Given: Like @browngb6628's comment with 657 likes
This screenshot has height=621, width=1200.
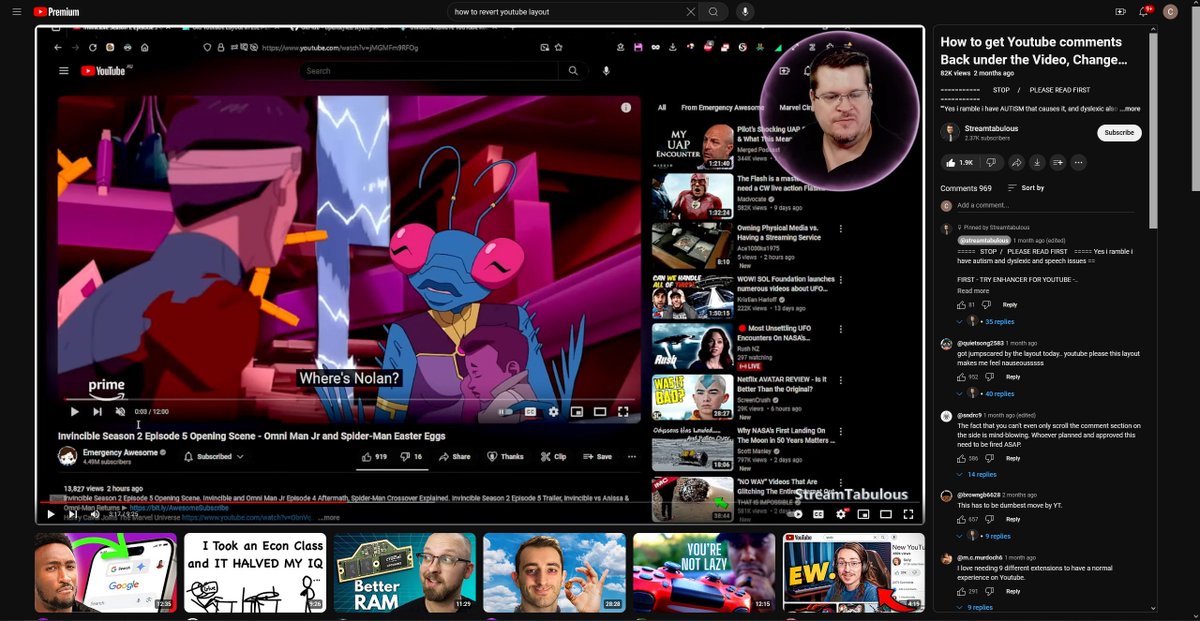Looking at the screenshot, I should [961, 519].
